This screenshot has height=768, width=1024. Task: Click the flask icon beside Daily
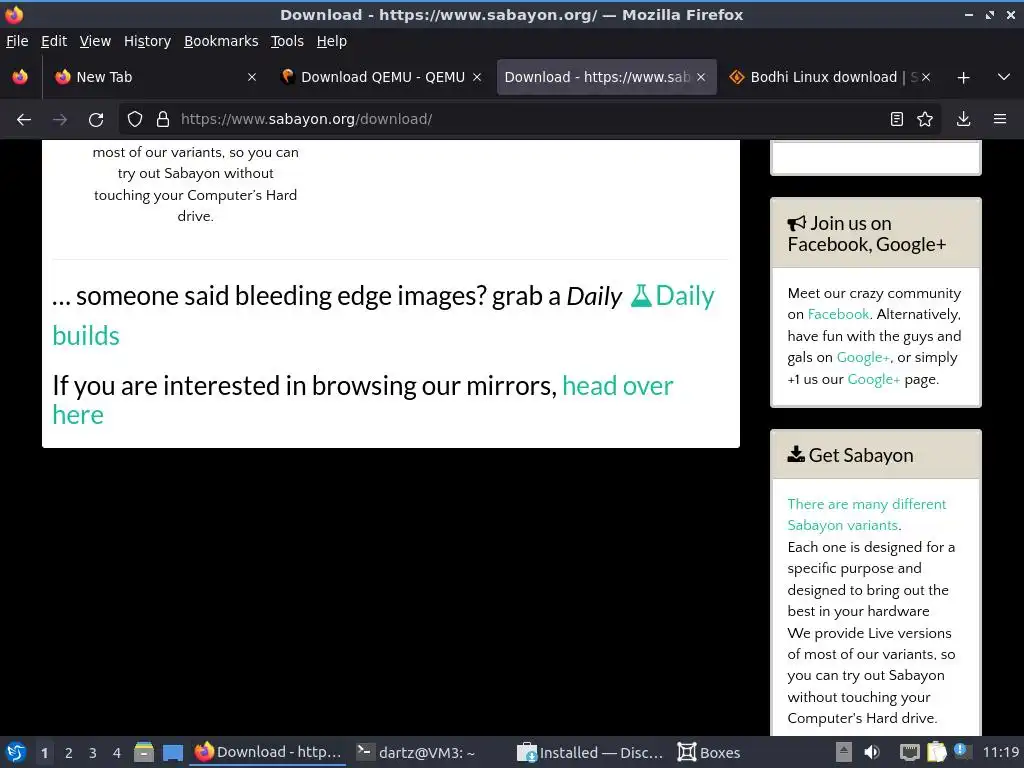pos(641,296)
